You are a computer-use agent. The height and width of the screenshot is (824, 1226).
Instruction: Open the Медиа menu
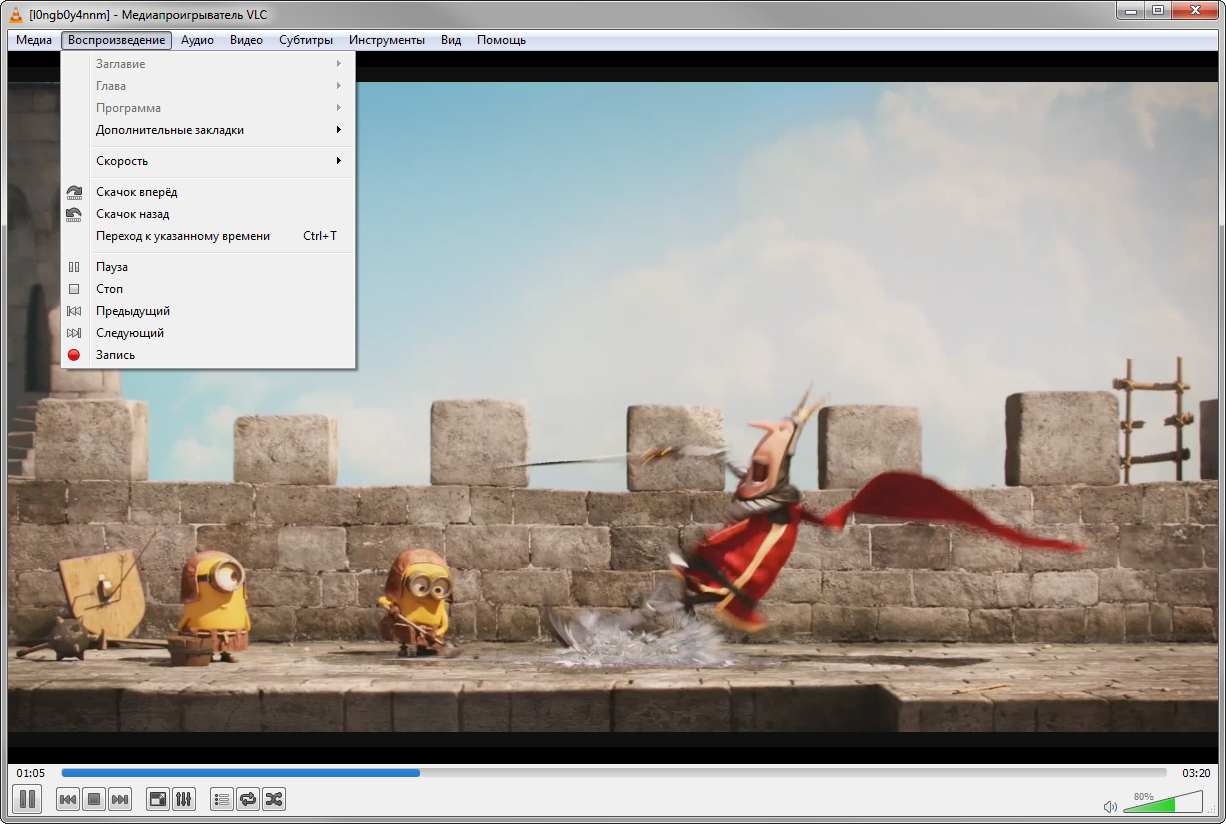tap(34, 40)
